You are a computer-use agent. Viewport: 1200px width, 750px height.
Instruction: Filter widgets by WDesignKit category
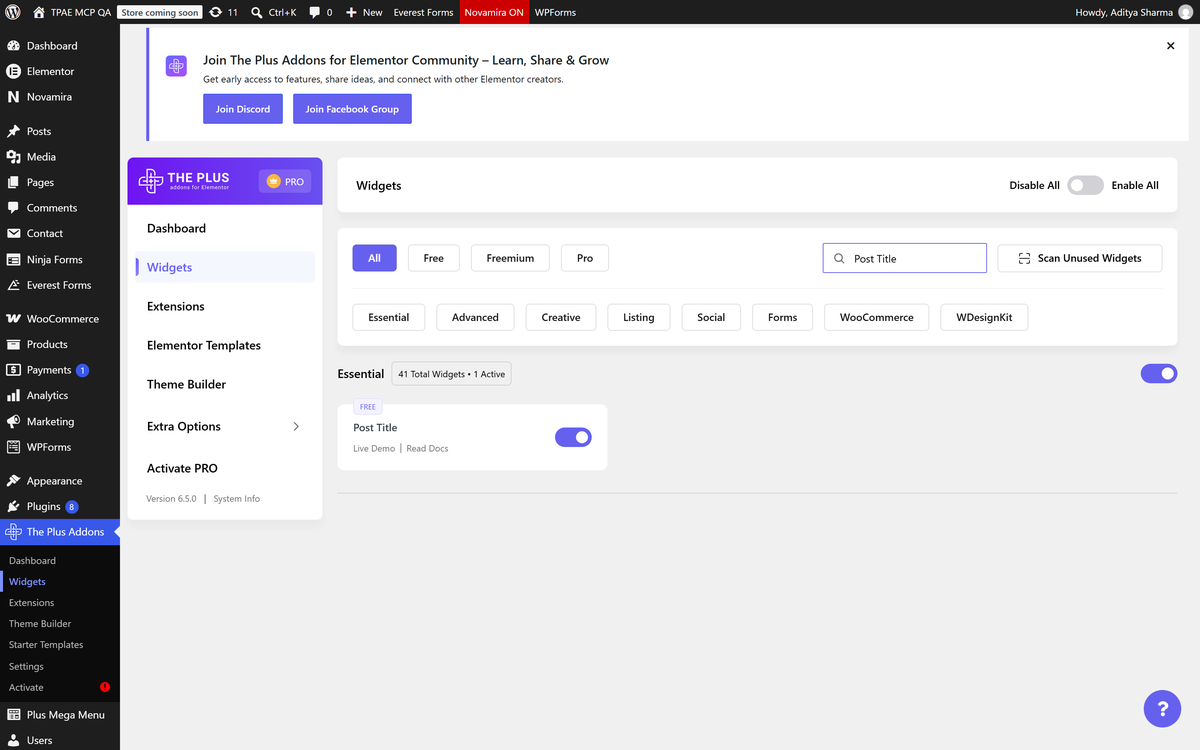tap(984, 317)
